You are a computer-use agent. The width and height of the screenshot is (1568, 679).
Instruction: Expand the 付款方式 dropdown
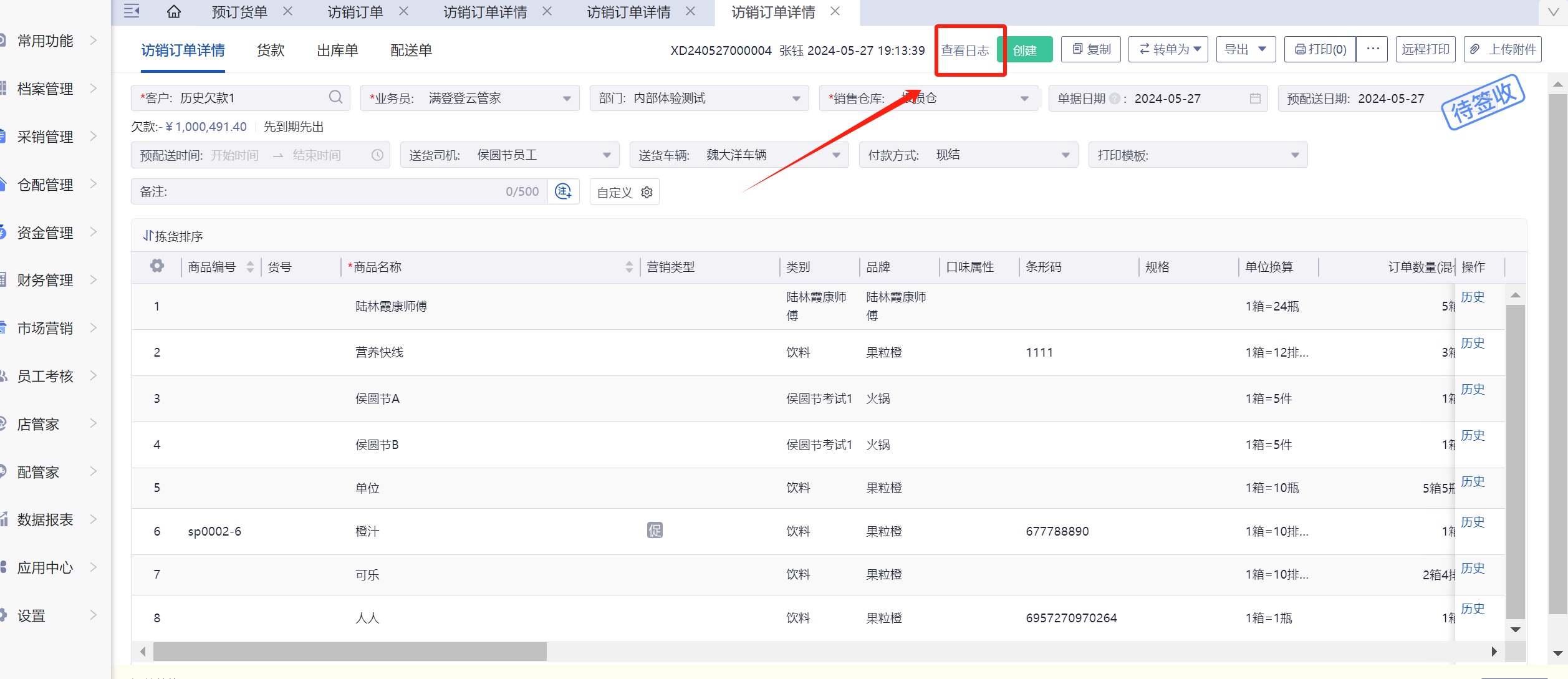coord(1065,155)
